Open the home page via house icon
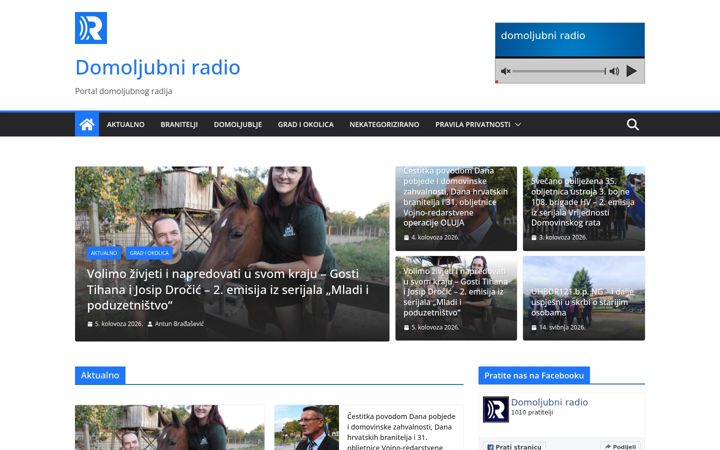The width and height of the screenshot is (720, 450). (87, 124)
